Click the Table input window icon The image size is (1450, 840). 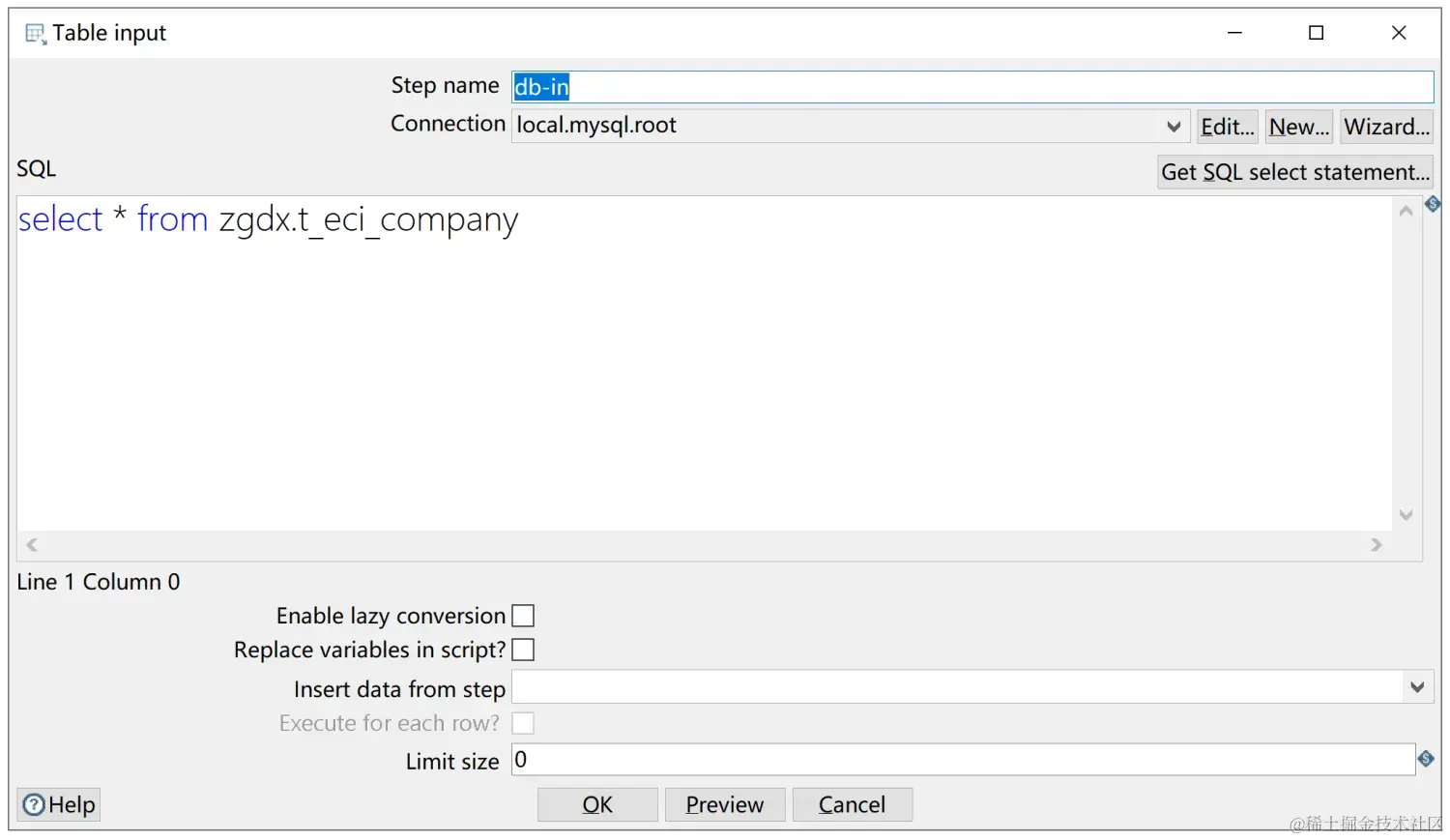pyautogui.click(x=35, y=34)
